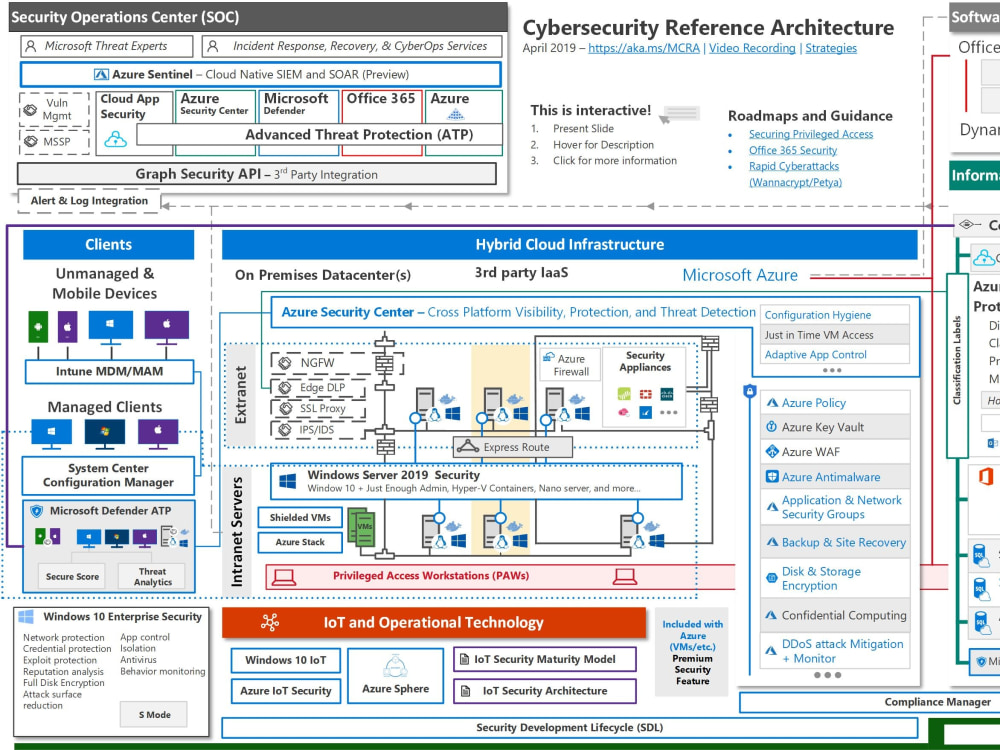Select the Azure Stack box

coord(300,542)
